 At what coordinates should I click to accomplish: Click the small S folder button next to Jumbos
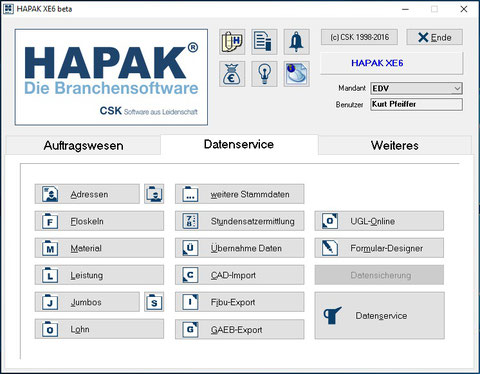(154, 302)
